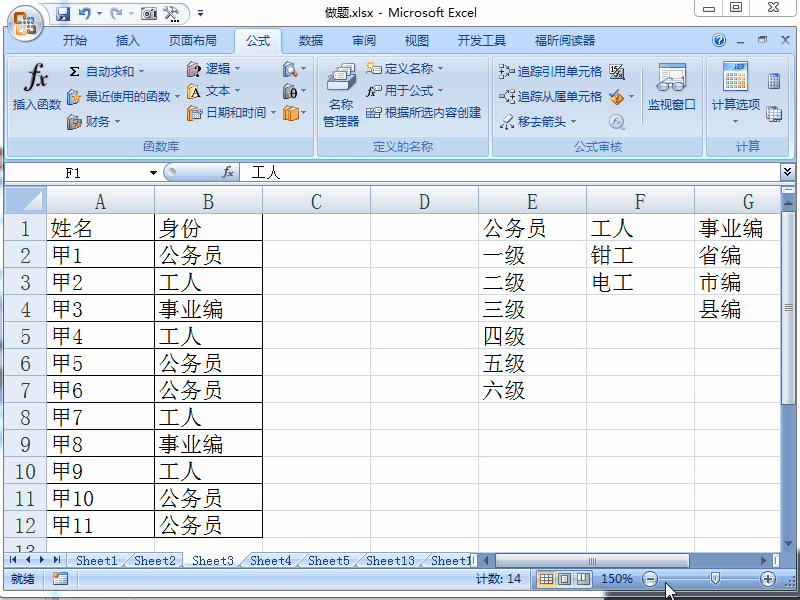Image resolution: width=800 pixels, height=600 pixels.
Task: Click the Calculate Now calculator icon
Action: coord(773,81)
